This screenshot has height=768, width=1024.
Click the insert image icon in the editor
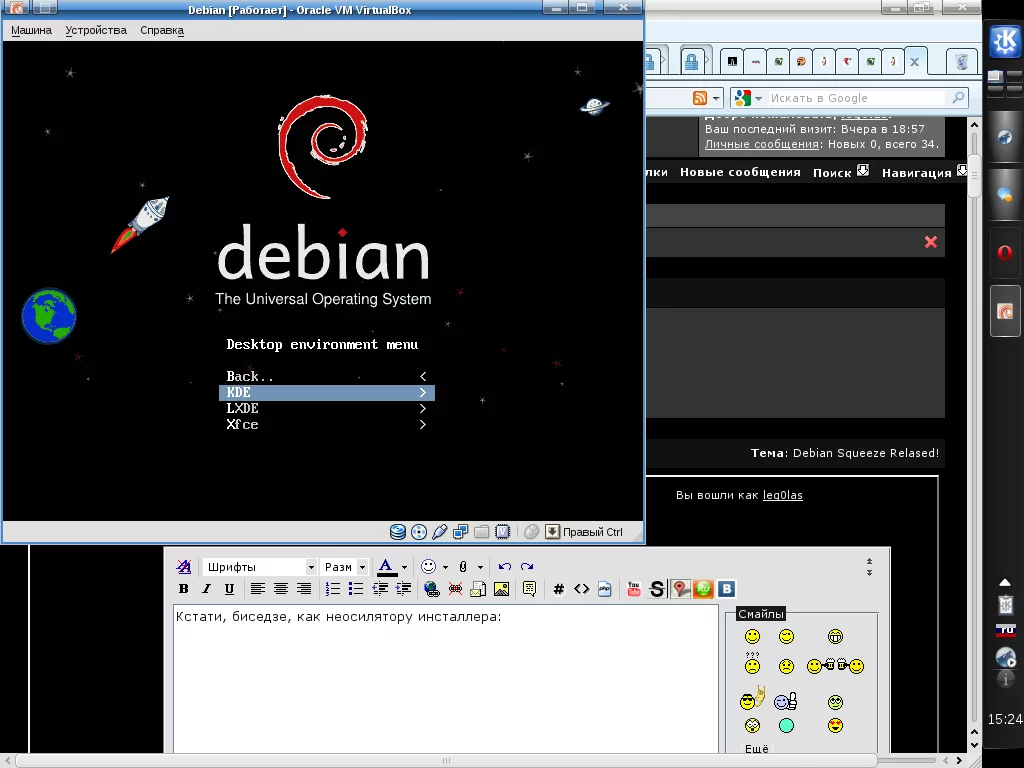click(501, 589)
